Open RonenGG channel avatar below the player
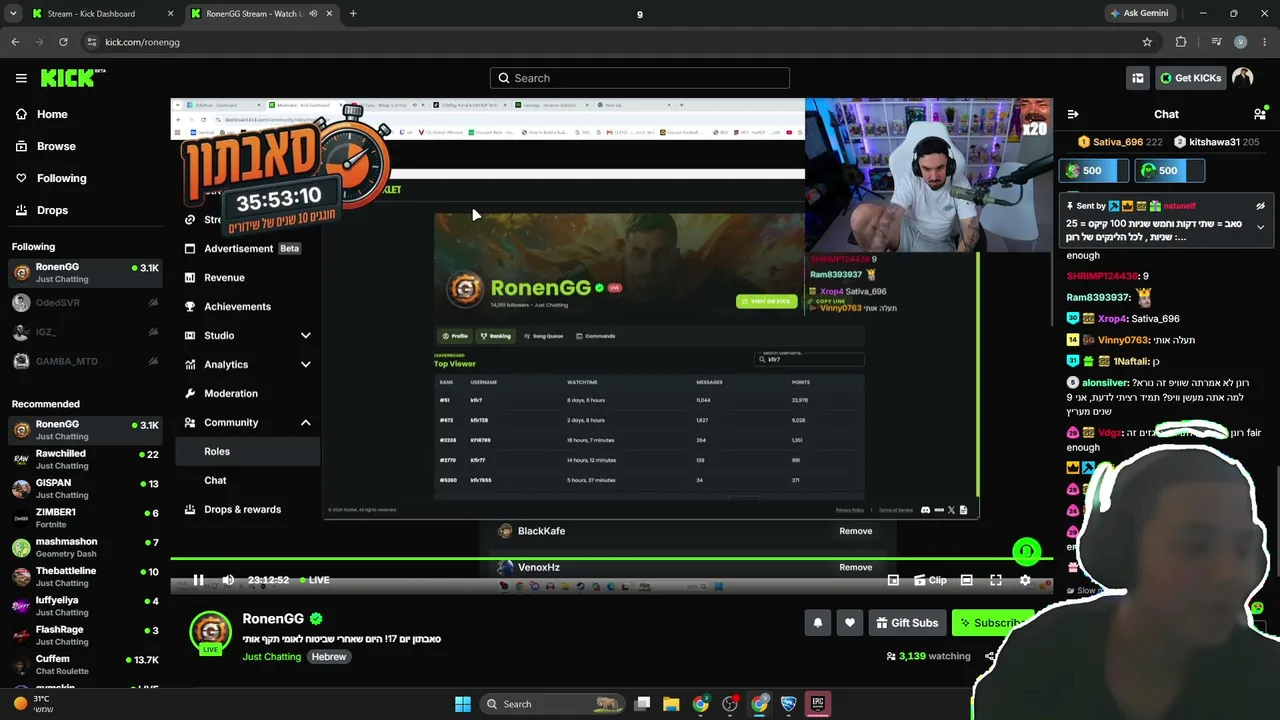Viewport: 1280px width, 720px height. [x=210, y=630]
